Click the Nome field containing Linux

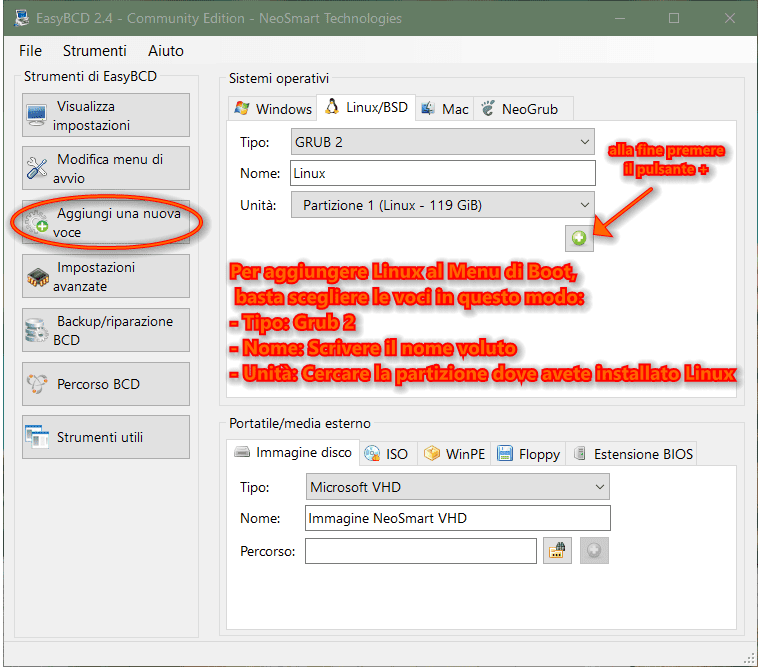[442, 173]
